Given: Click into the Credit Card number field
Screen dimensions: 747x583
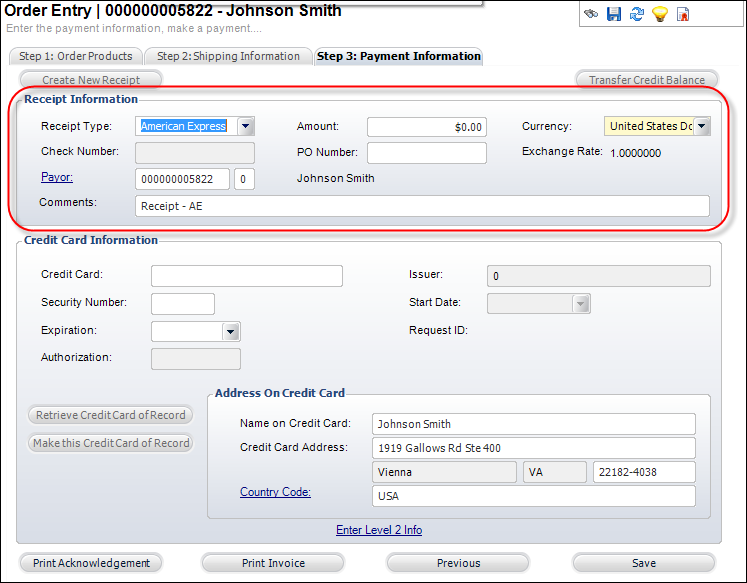Looking at the screenshot, I should [x=246, y=276].
